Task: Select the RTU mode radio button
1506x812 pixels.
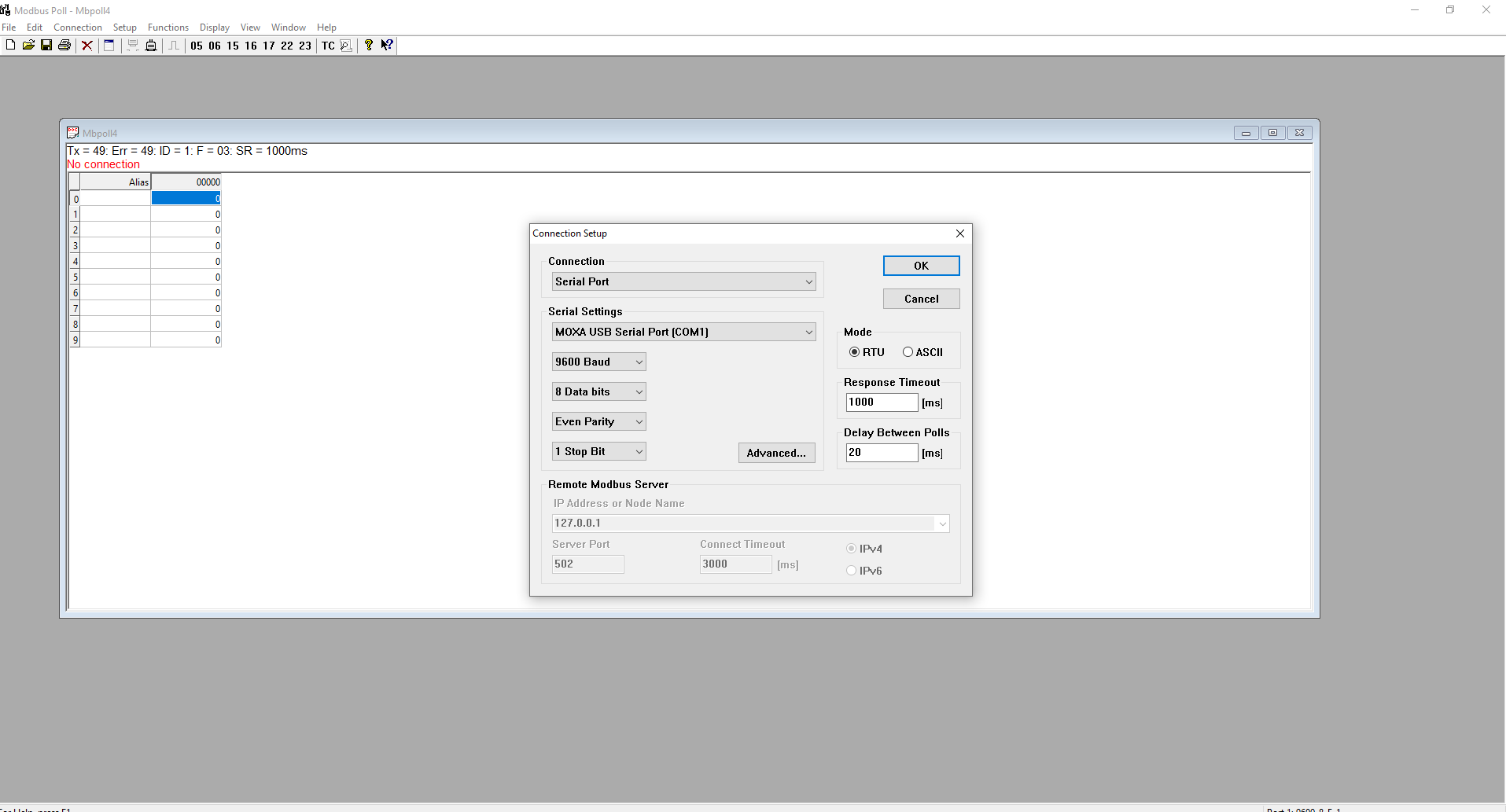Action: click(x=854, y=352)
